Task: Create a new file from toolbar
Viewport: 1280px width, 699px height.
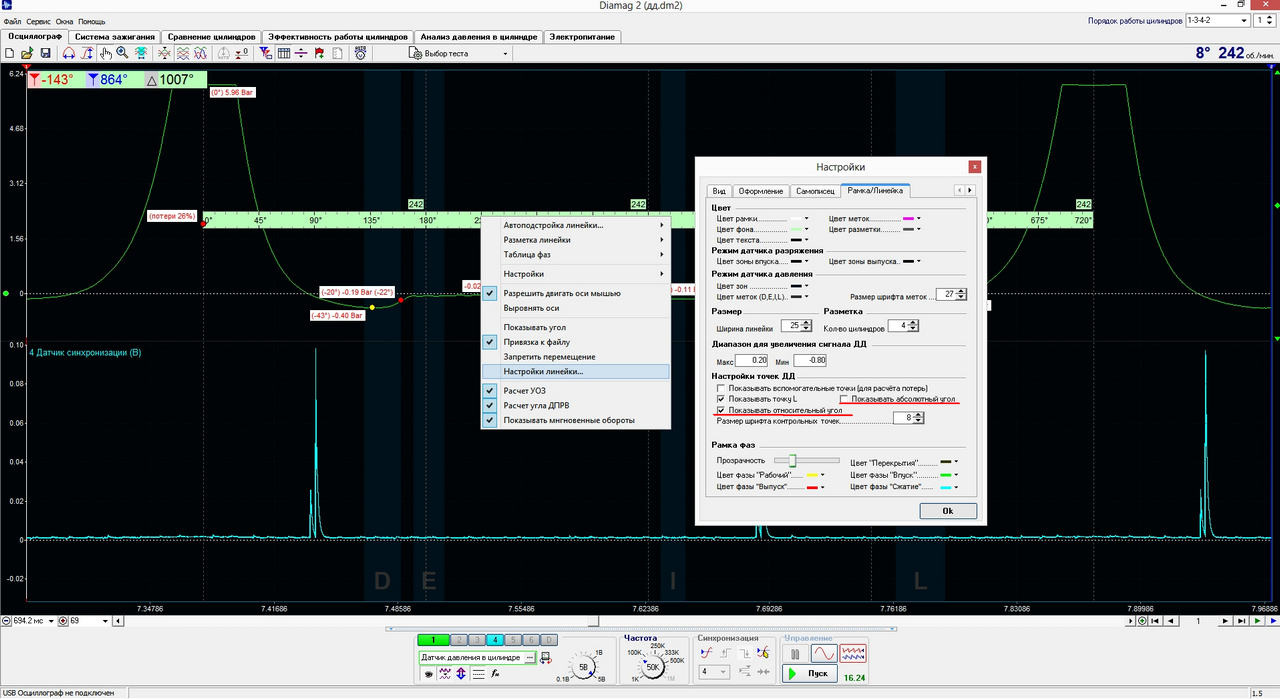Action: pos(9,53)
